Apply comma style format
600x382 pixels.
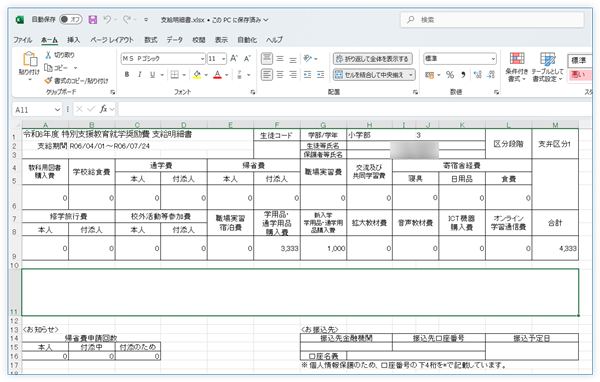click(x=463, y=75)
